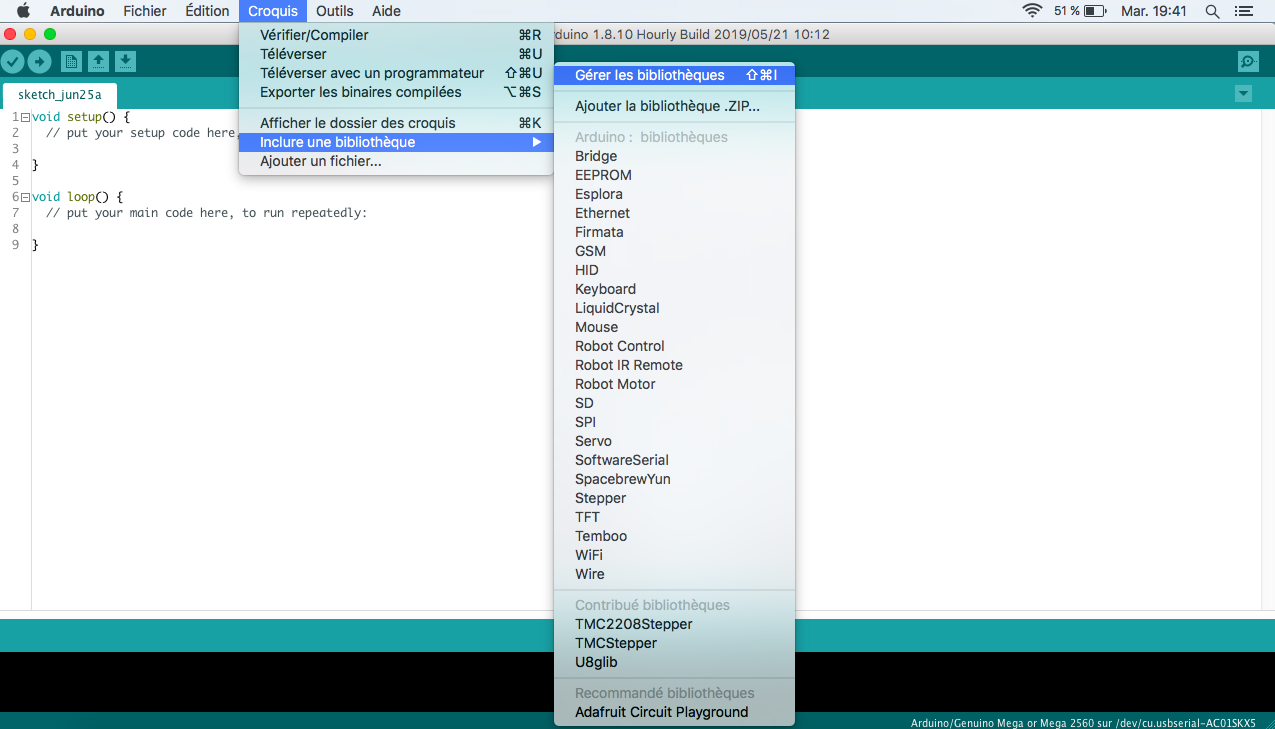The width and height of the screenshot is (1275, 729).
Task: Include the Firmata library
Action: click(x=675, y=232)
